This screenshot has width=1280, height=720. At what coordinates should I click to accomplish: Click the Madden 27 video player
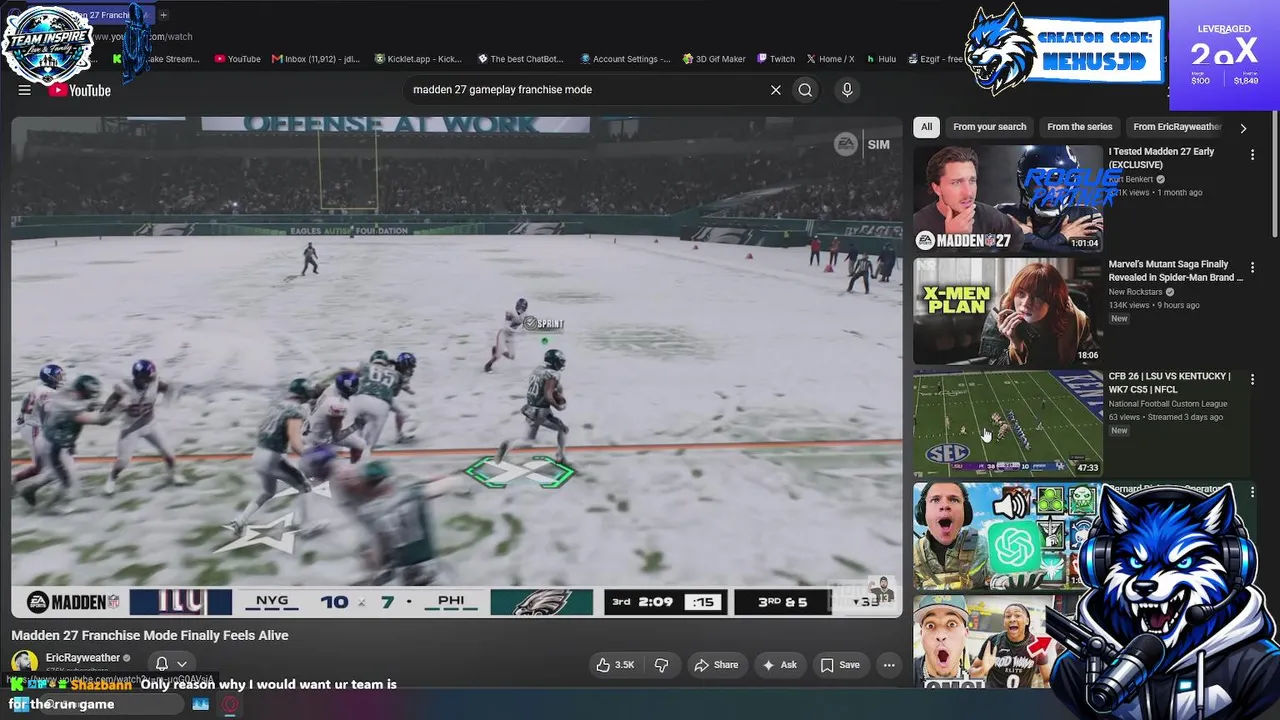[457, 367]
